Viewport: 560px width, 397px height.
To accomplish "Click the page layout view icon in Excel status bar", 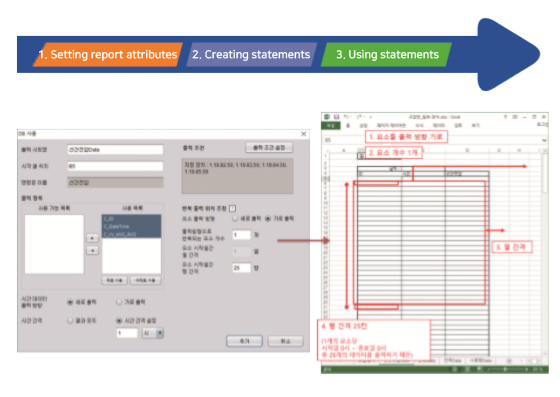I will (x=467, y=370).
